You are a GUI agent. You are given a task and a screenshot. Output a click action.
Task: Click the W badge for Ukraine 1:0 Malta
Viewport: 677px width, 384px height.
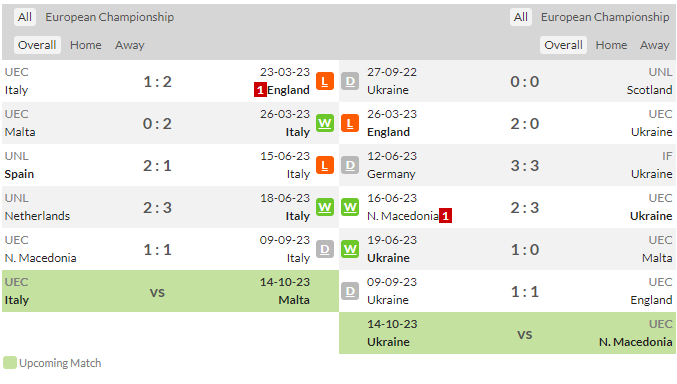pyautogui.click(x=350, y=249)
